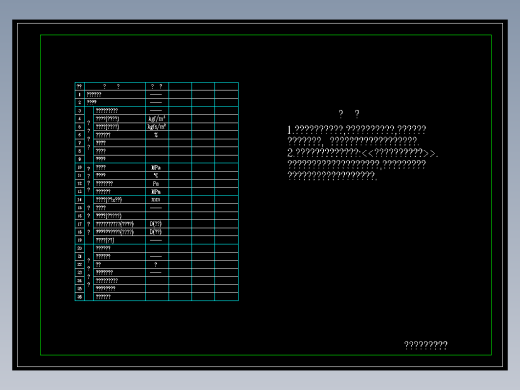
Task: Click the "kgf/m³" unit cell in row 4
Action: point(157,119)
